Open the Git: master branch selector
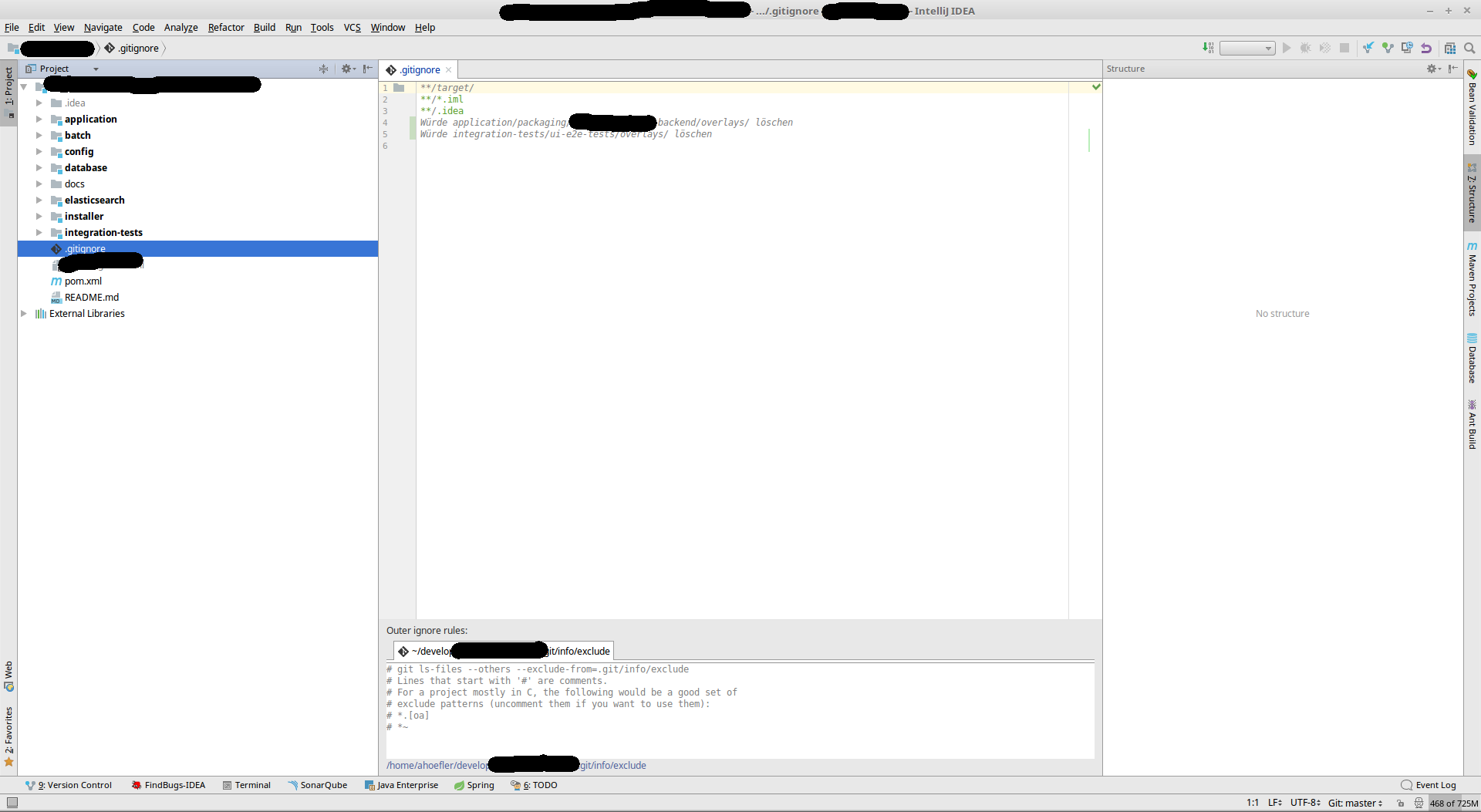 [1354, 804]
